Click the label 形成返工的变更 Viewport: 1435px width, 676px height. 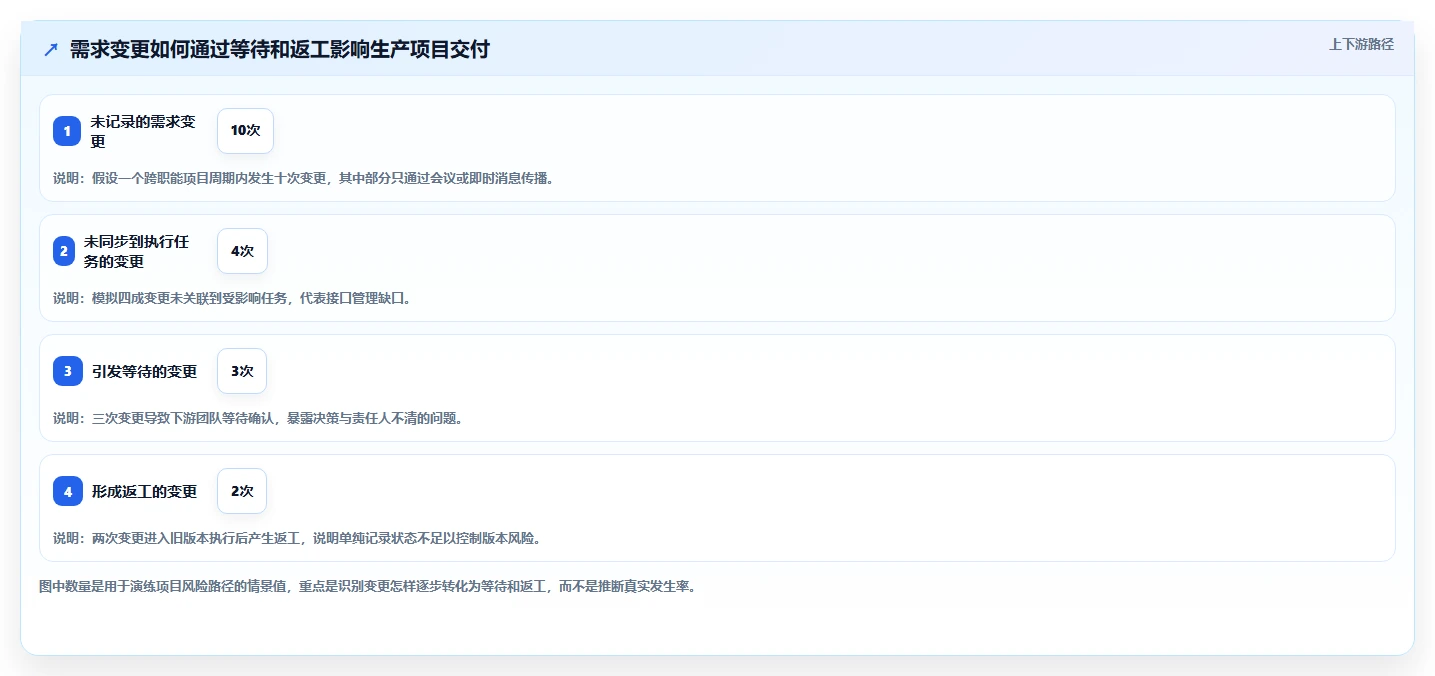144,491
